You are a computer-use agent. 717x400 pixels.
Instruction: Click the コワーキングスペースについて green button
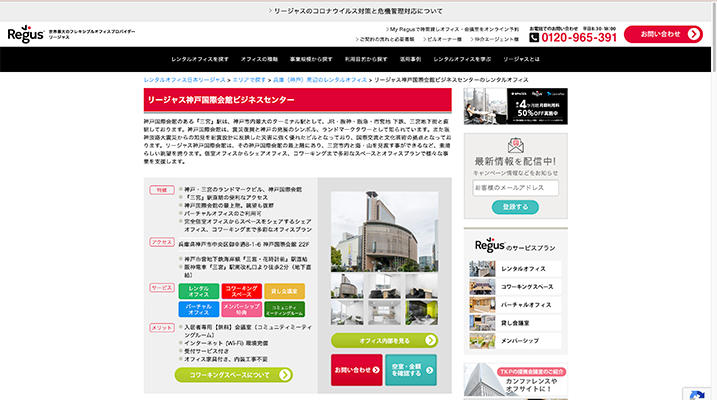[x=234, y=375]
